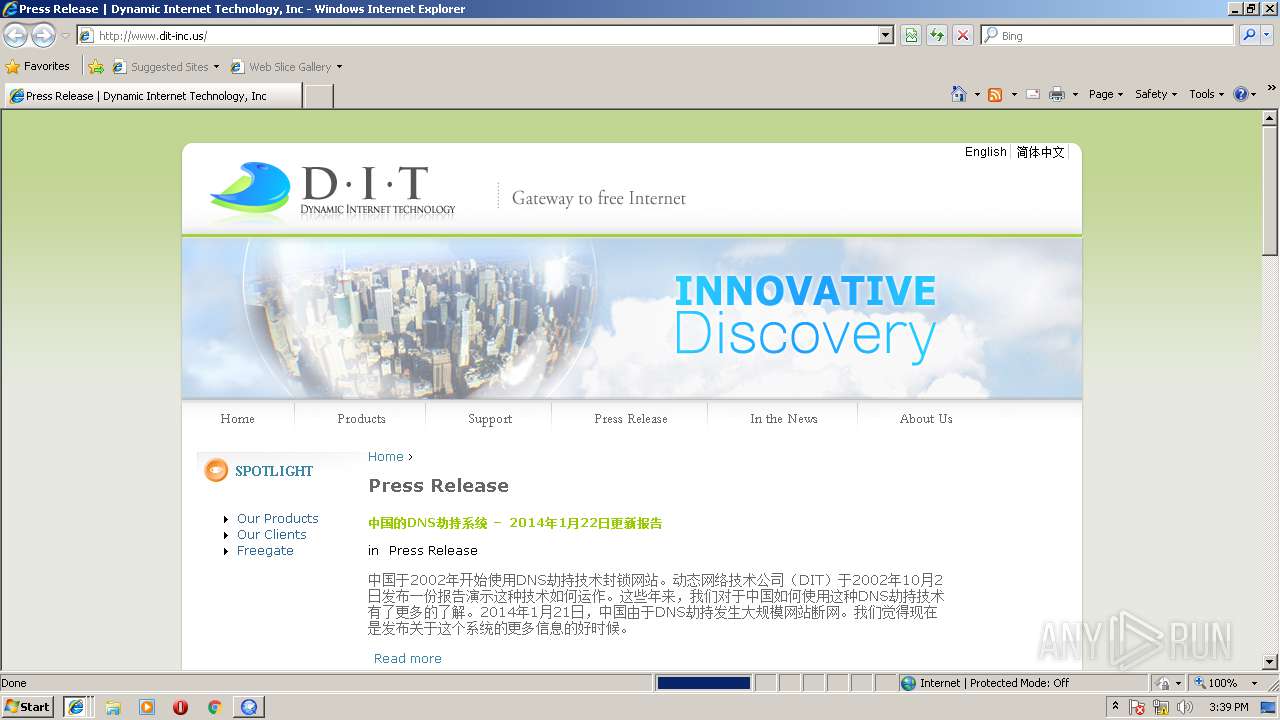The image size is (1280, 720).
Task: Open Support navigation menu
Action: coord(490,419)
